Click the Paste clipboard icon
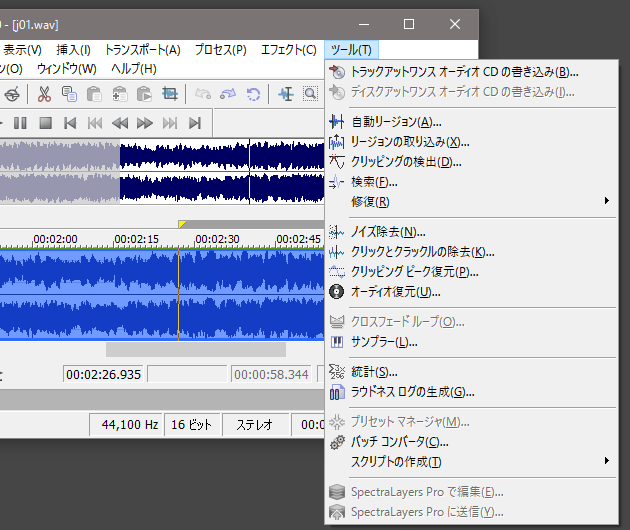This screenshot has height=530, width=630. tap(94, 94)
